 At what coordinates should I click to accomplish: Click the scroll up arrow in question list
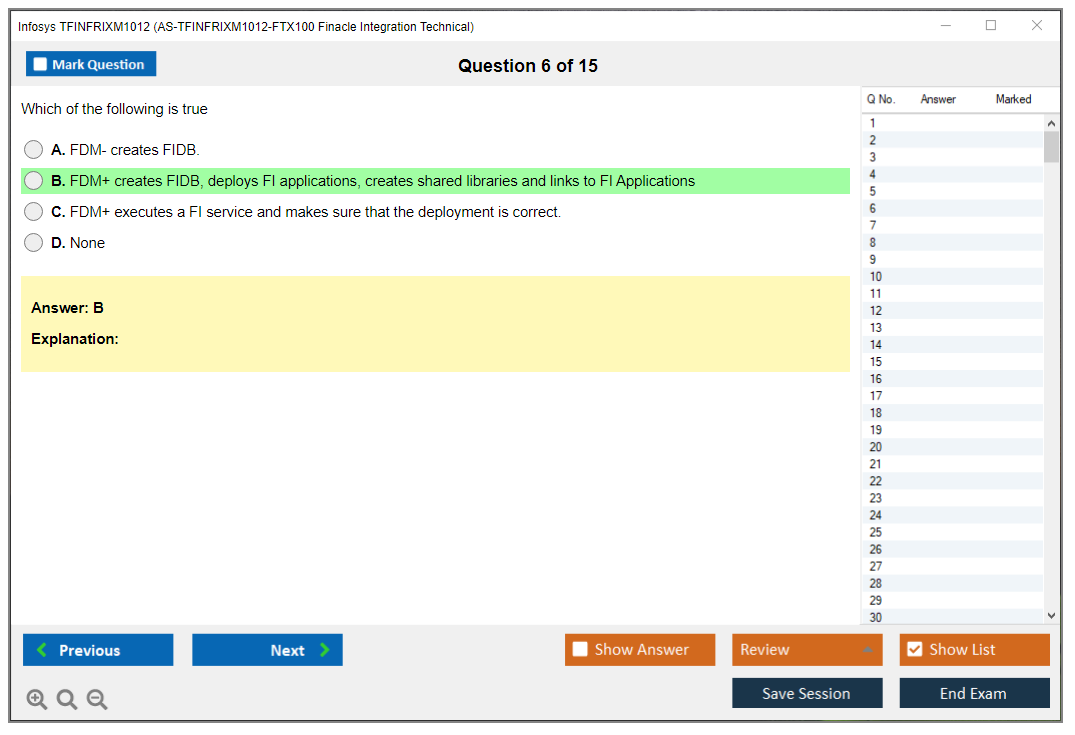coord(1050,123)
